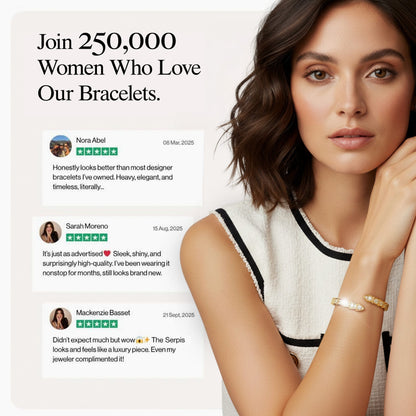Click Nora Abel's profile avatar
Viewport: 416px width, 416px height.
point(61,146)
